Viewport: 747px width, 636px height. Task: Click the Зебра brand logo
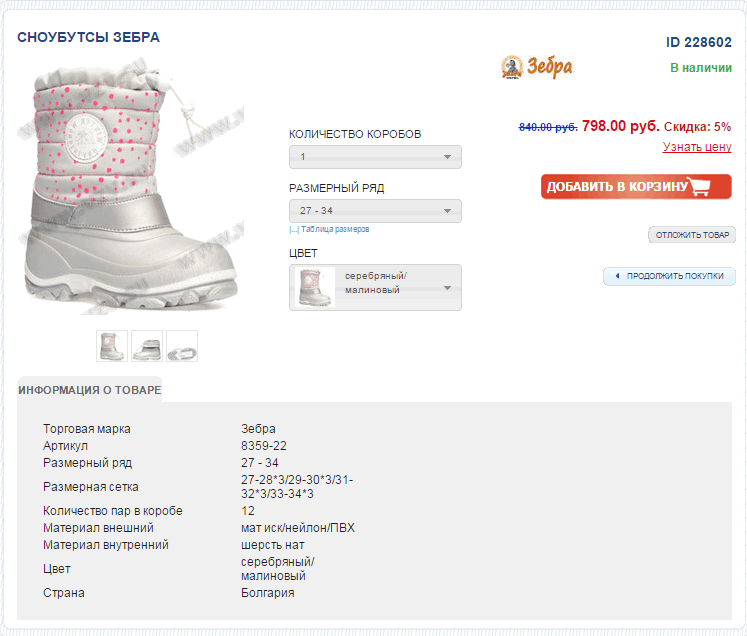tap(536, 67)
